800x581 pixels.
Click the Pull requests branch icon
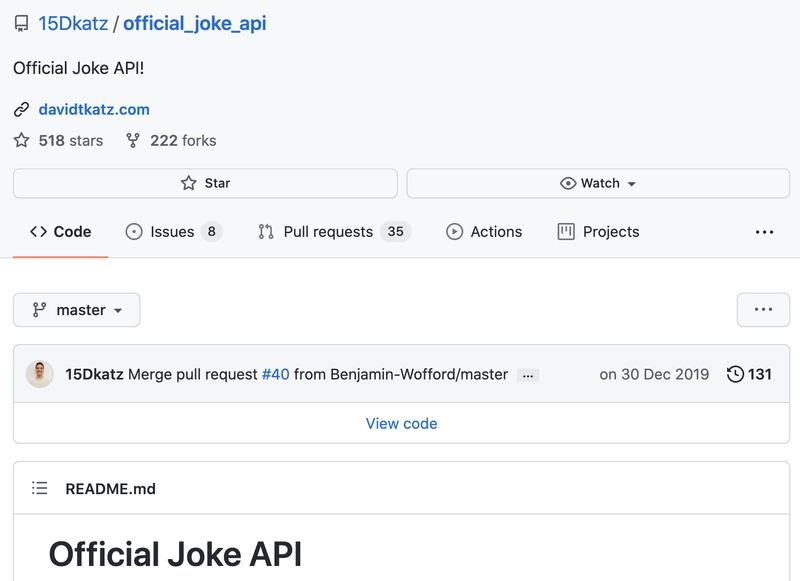point(266,232)
